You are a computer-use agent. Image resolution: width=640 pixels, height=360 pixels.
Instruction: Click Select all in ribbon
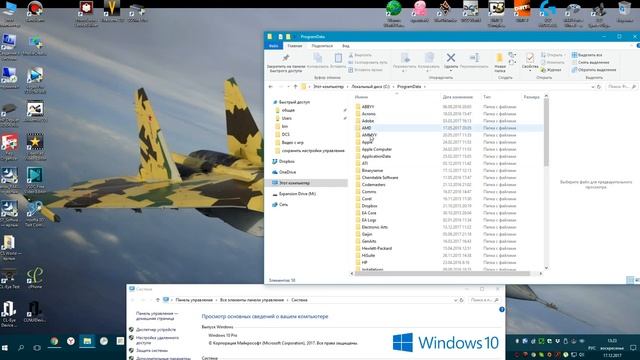(587, 55)
